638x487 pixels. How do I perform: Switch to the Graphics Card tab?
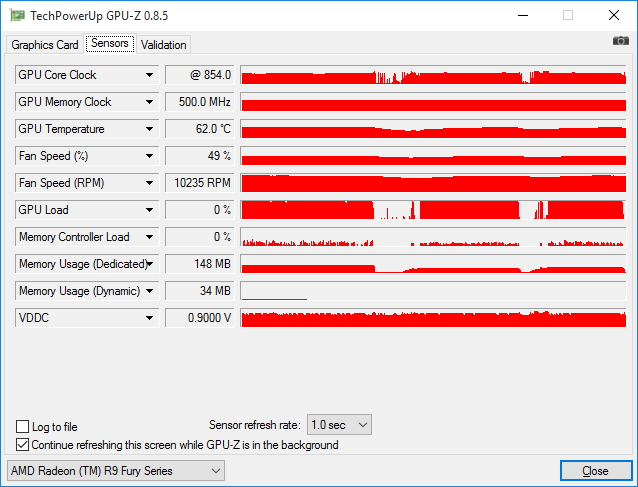pyautogui.click(x=45, y=44)
